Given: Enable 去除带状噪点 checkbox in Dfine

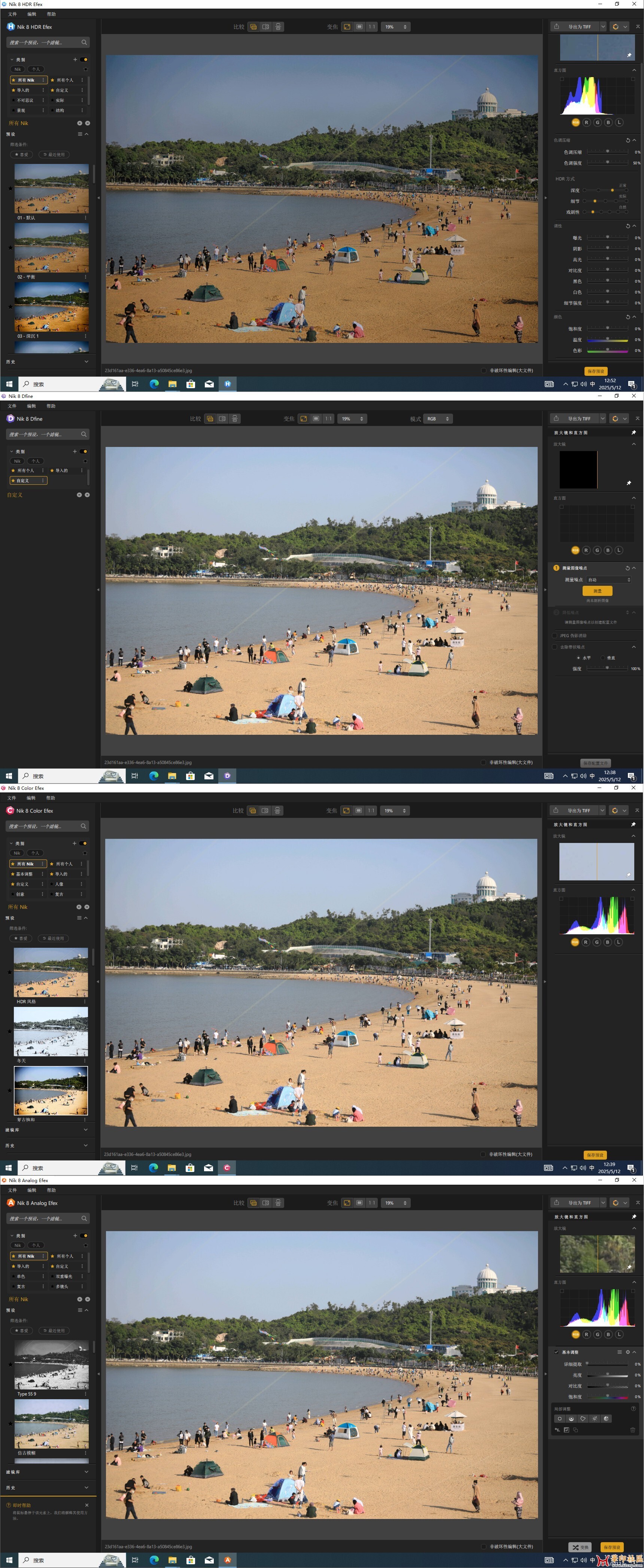Looking at the screenshot, I should (555, 647).
